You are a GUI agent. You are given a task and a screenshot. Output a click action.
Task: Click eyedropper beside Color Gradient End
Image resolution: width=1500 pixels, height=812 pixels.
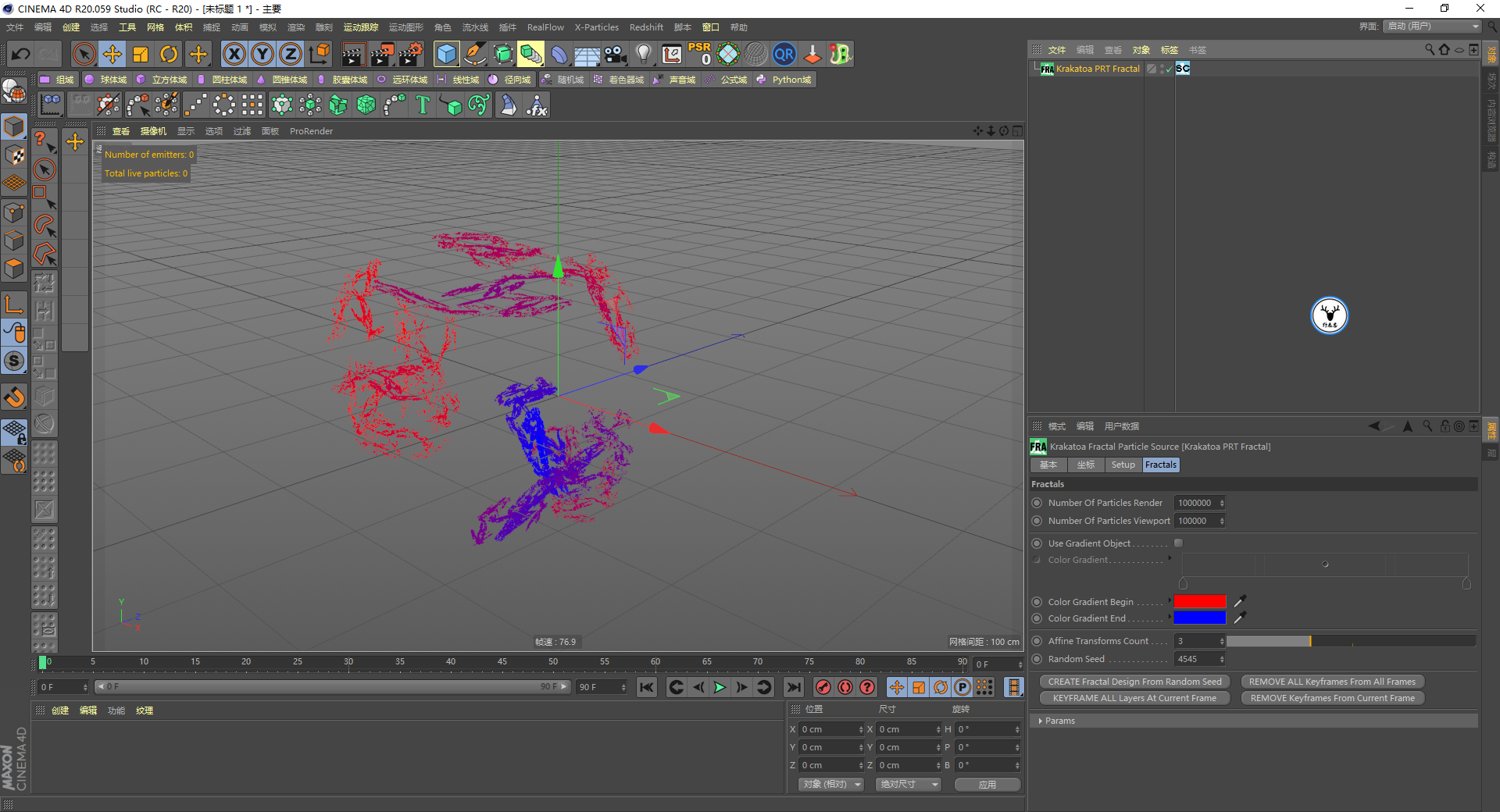pos(1239,618)
